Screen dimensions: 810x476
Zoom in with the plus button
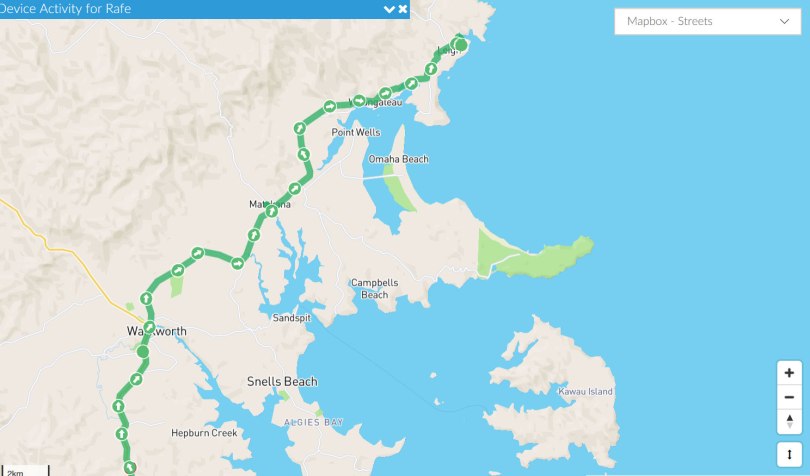pos(789,373)
